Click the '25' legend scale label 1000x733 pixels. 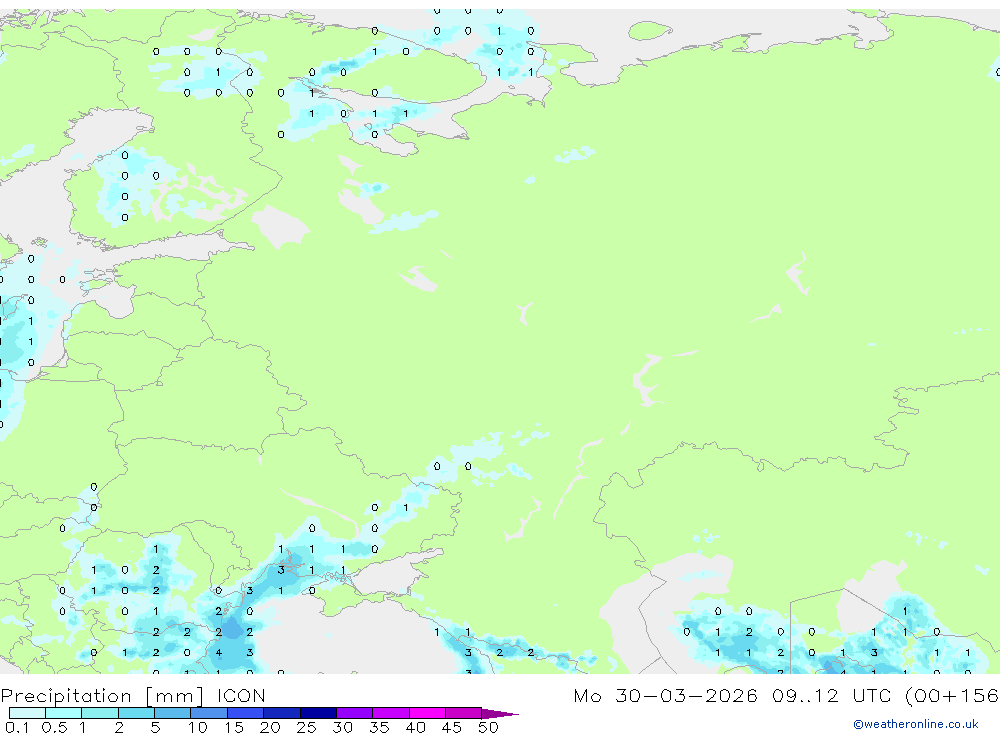(306, 727)
